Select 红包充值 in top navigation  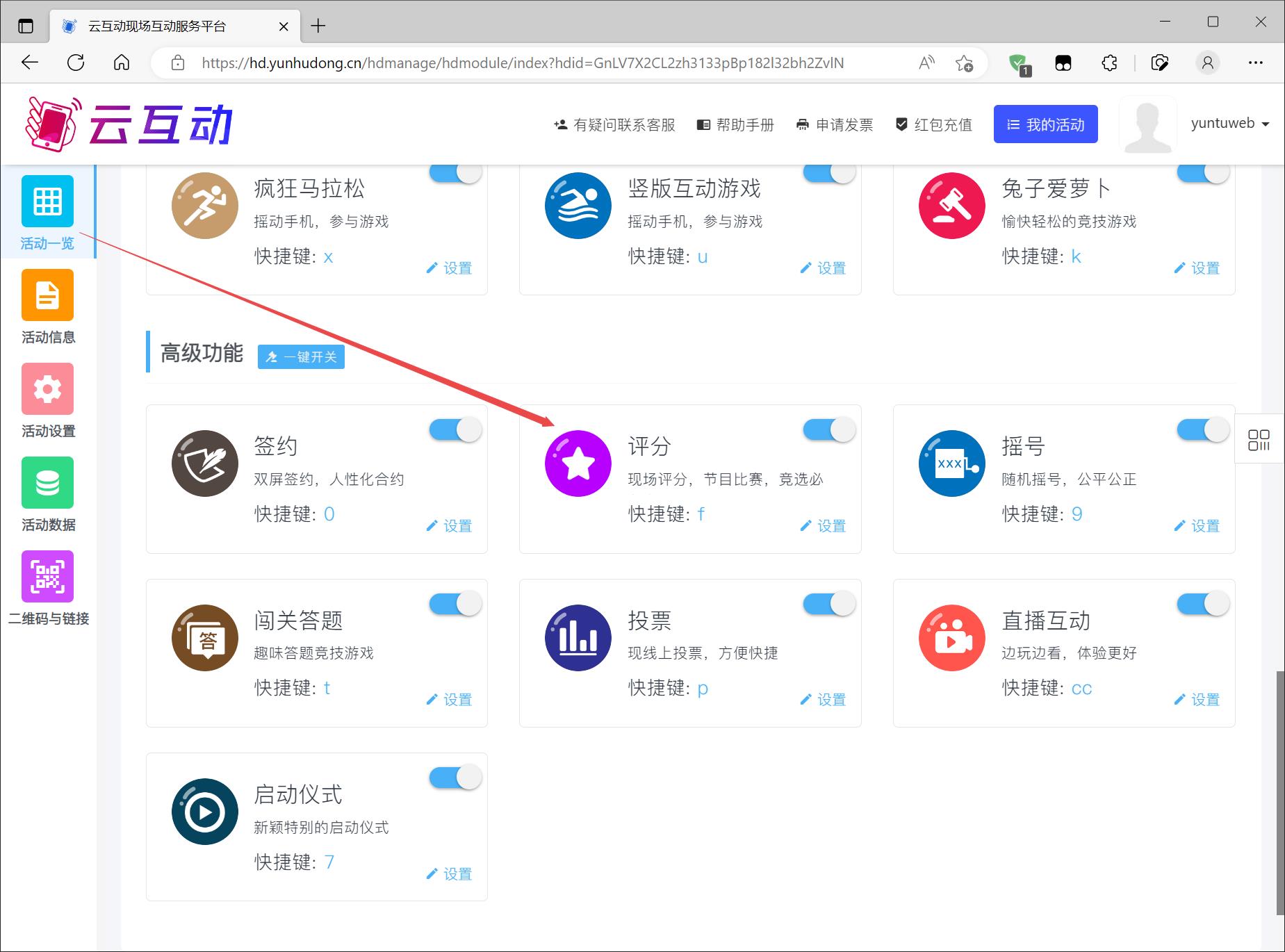[934, 125]
